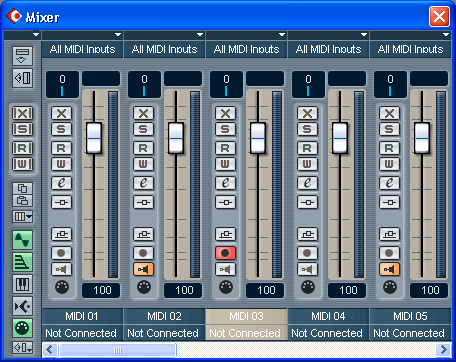Turn off monitor on MIDI 05 channel
This screenshot has height=362, width=456.
[x=389, y=269]
